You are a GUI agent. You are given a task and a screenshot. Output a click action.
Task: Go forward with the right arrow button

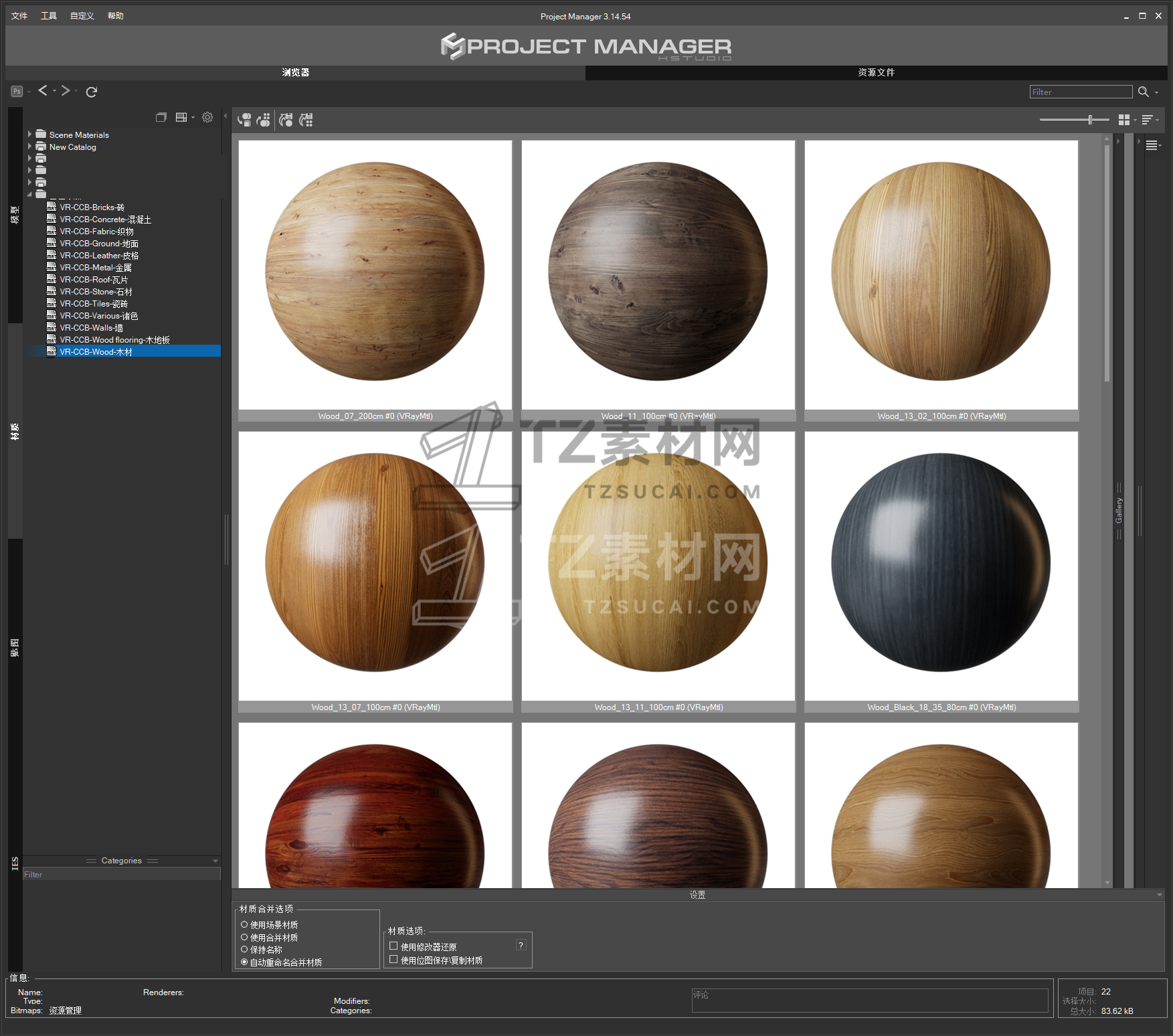pos(66,90)
